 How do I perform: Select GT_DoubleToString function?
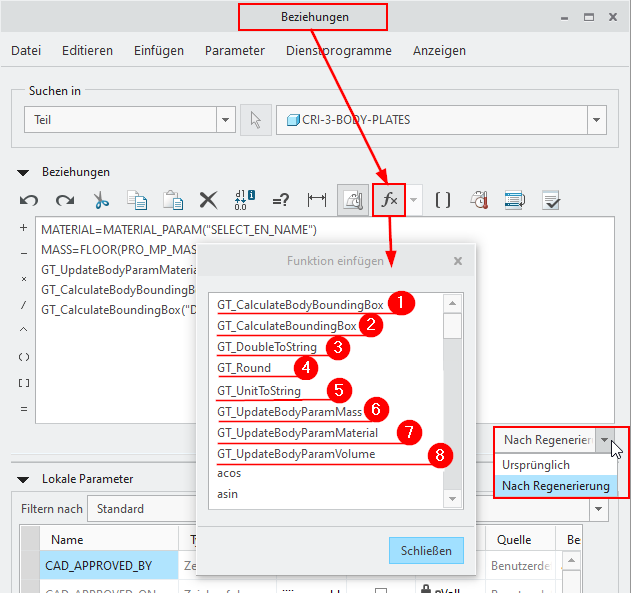[x=267, y=347]
